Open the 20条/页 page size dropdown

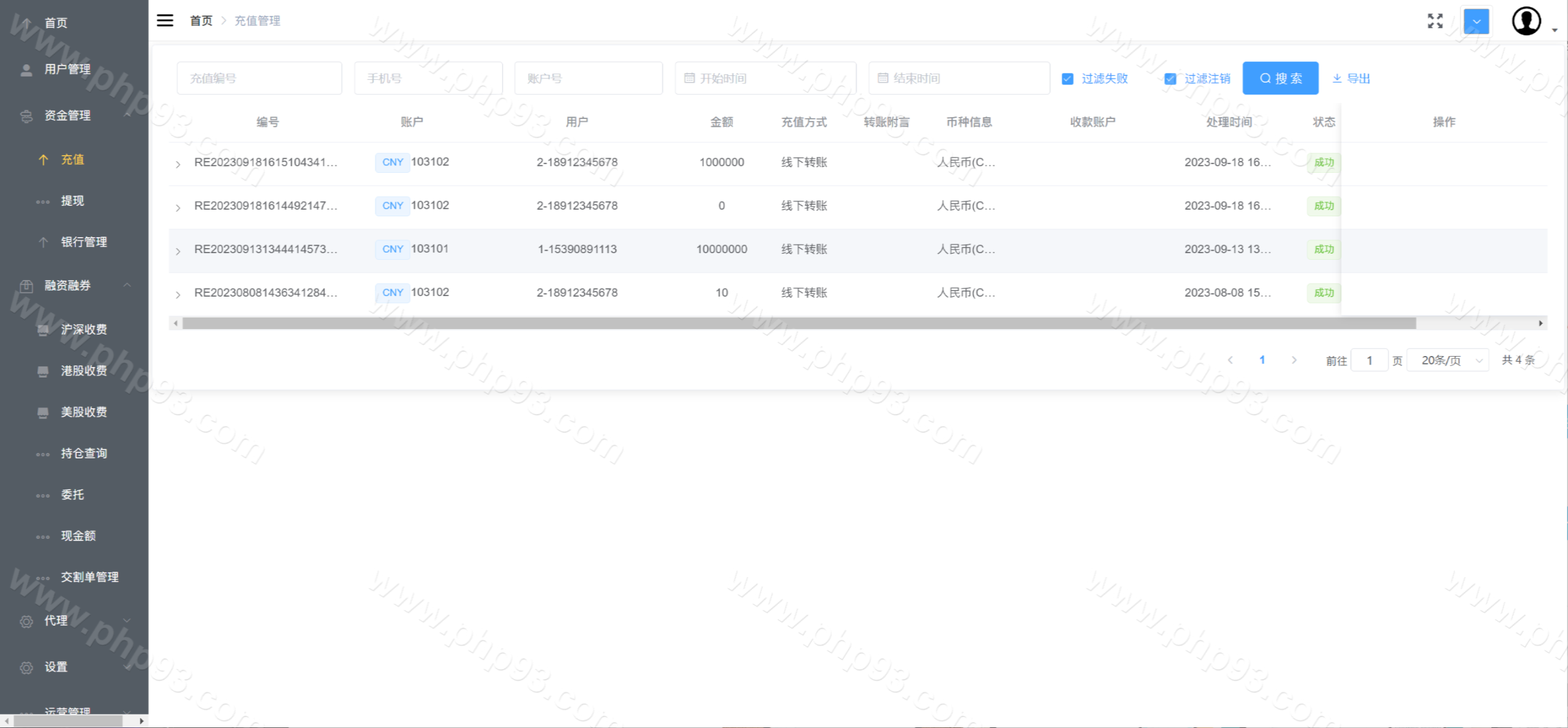click(1448, 360)
